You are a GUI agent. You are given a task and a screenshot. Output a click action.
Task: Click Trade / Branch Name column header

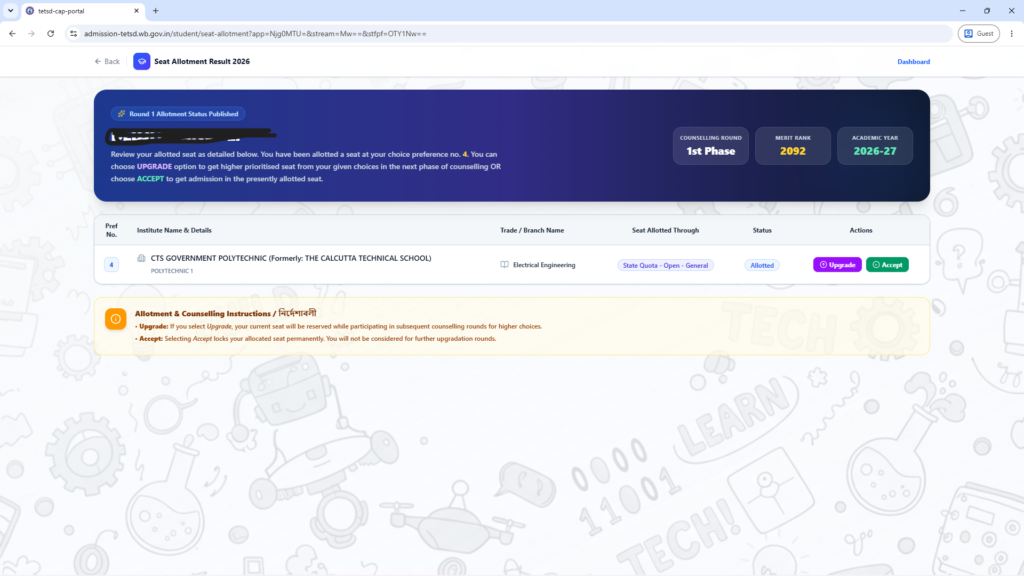point(532,231)
